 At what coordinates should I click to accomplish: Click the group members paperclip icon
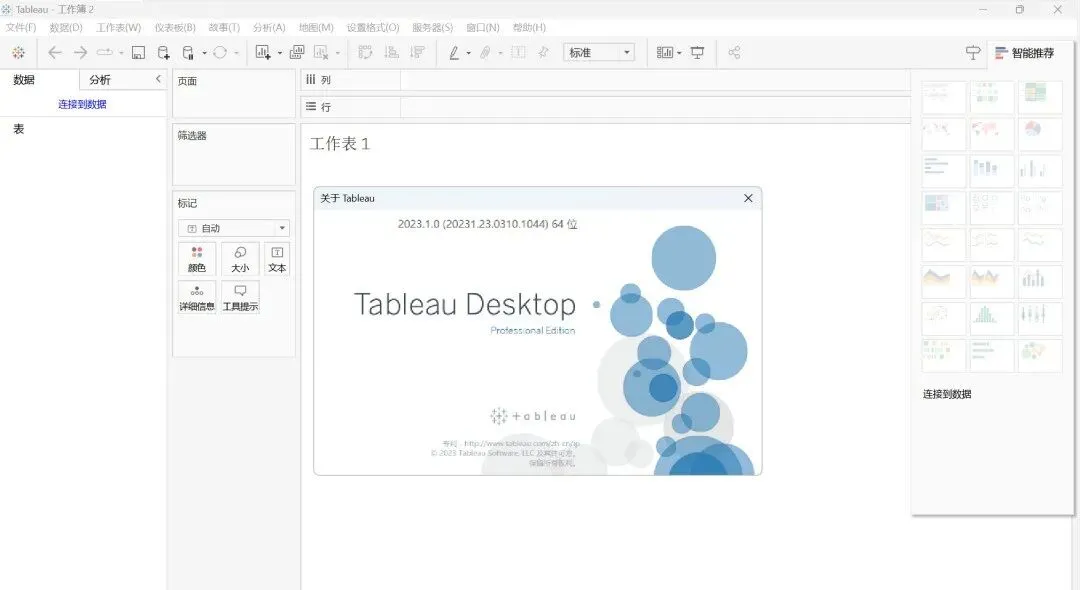pos(486,53)
